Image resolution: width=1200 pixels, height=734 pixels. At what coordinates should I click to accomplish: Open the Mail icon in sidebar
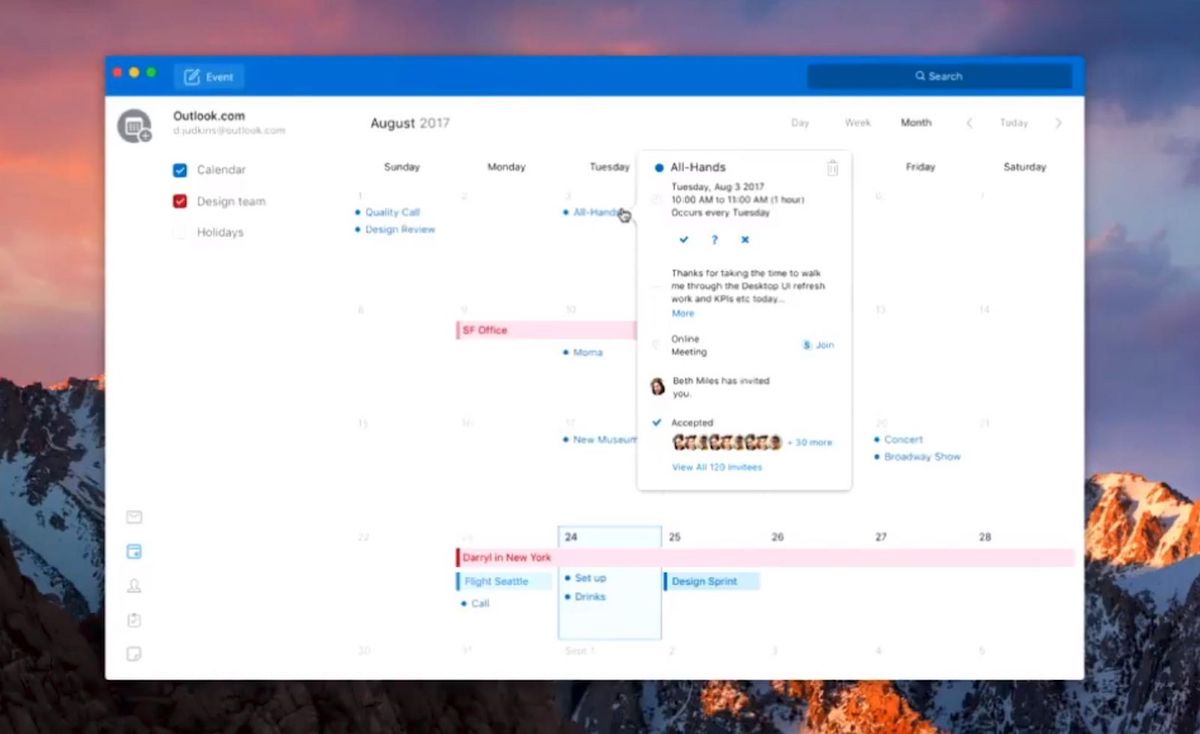[134, 517]
